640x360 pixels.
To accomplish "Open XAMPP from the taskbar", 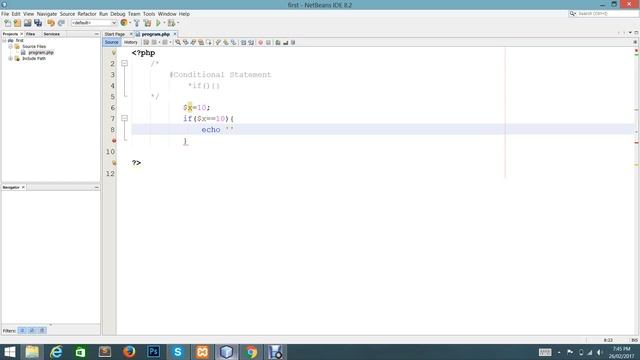I will [x=202, y=352].
